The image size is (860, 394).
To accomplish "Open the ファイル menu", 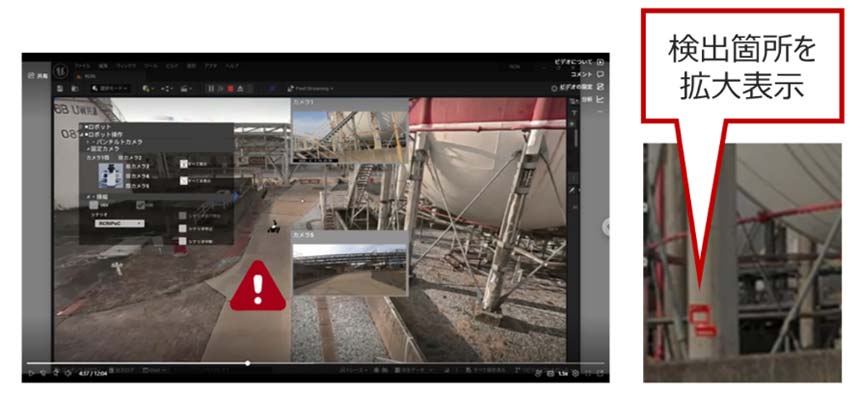I will click(83, 65).
